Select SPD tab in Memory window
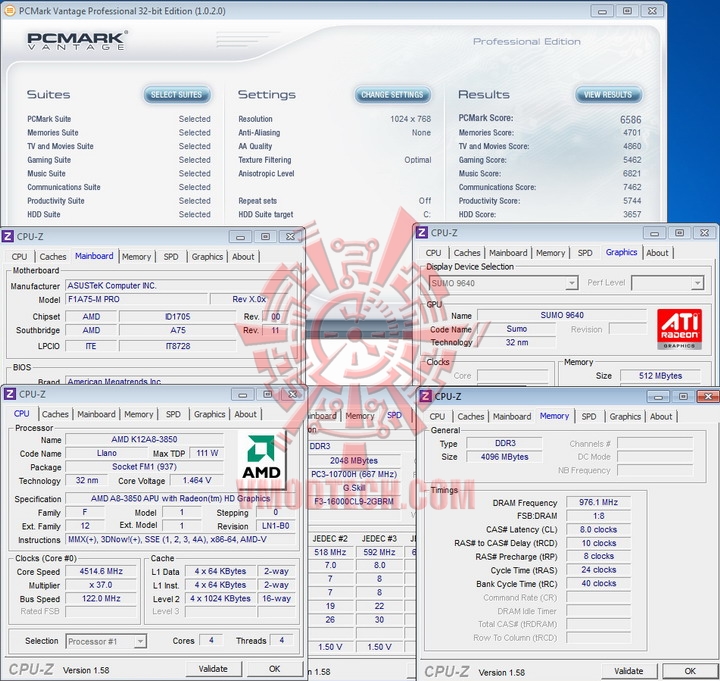Viewport: 720px width, 681px height. 589,416
